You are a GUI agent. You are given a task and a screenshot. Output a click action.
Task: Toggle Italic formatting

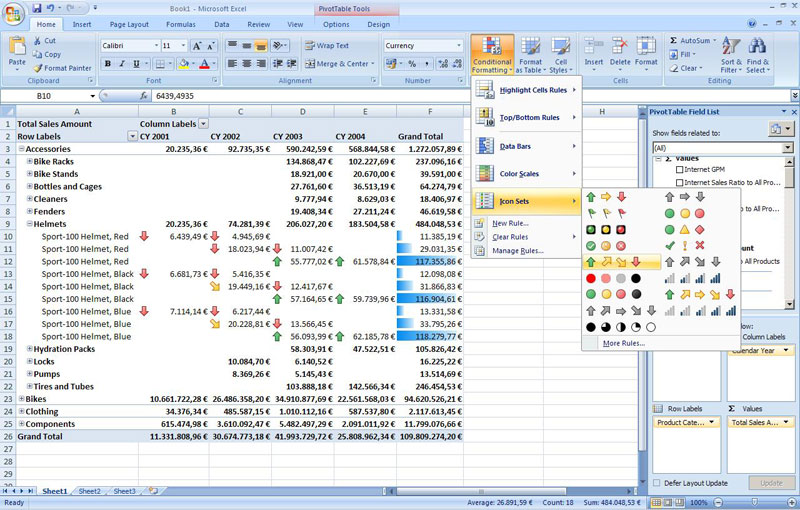(122, 64)
